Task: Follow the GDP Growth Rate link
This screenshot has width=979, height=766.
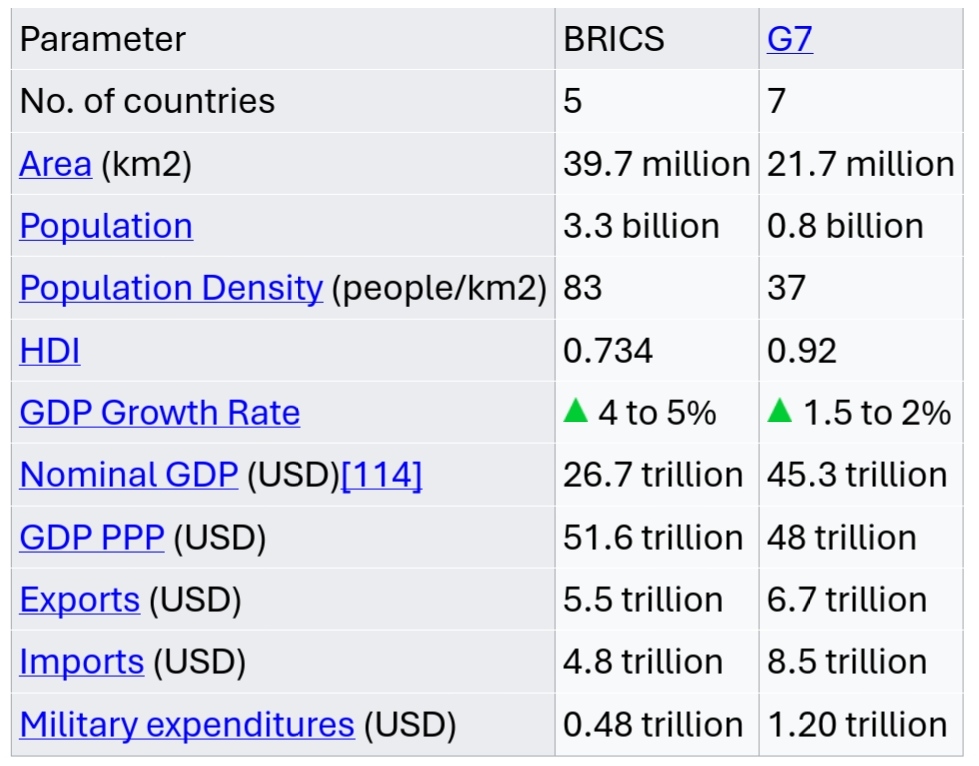Action: (159, 413)
